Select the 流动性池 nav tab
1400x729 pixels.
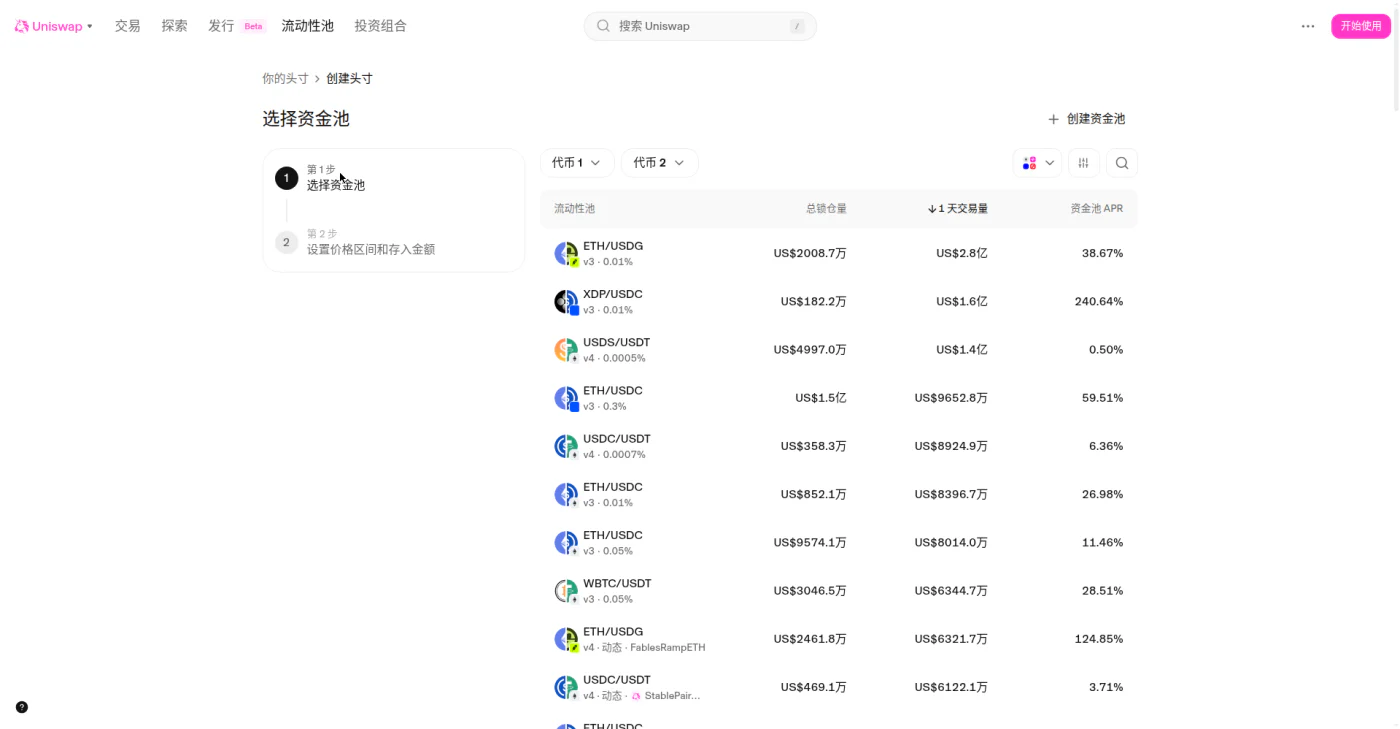(308, 26)
